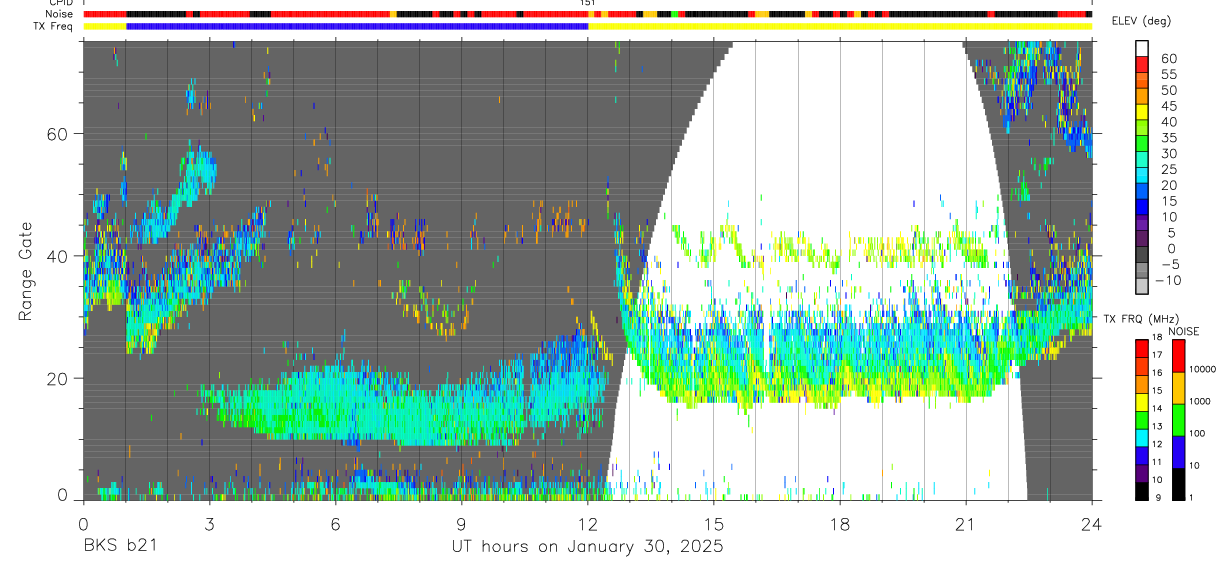Click the 'UT hours on January 30, 2025' label

tap(587, 547)
